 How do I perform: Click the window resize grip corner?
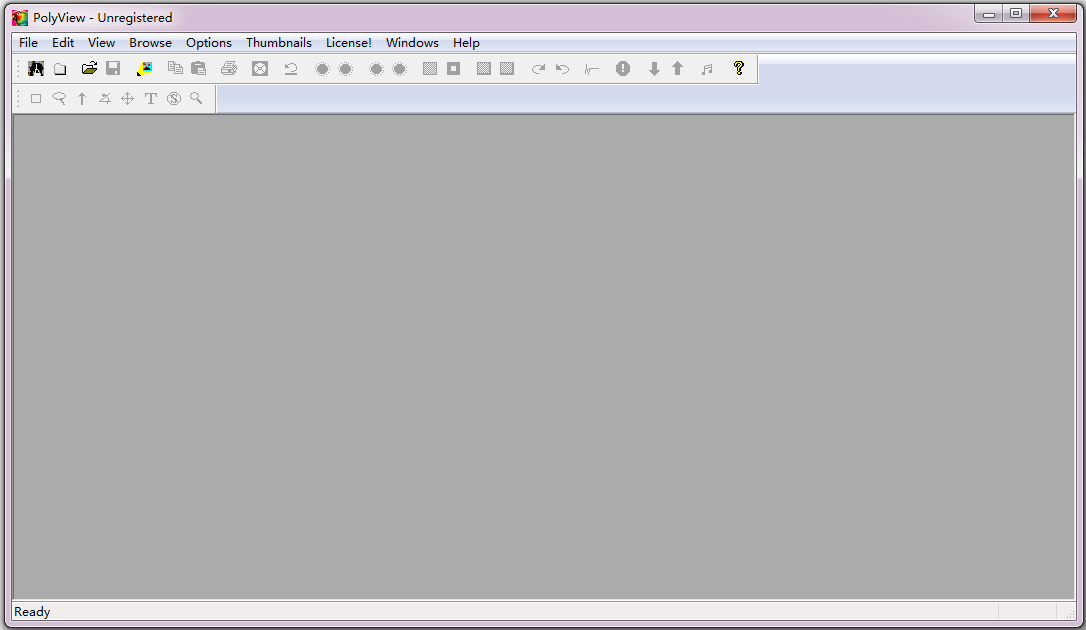click(x=1070, y=613)
